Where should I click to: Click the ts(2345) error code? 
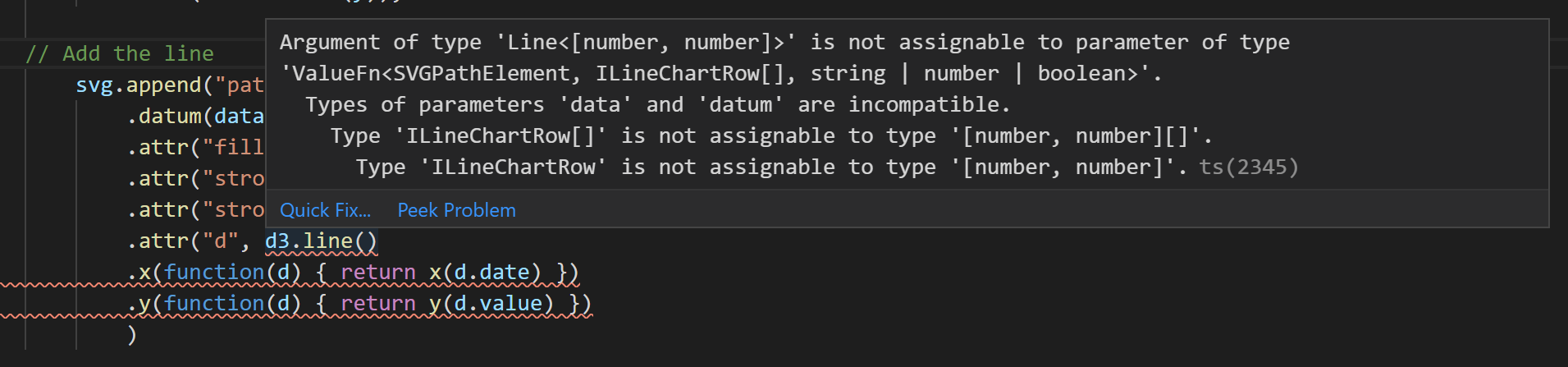(1249, 167)
